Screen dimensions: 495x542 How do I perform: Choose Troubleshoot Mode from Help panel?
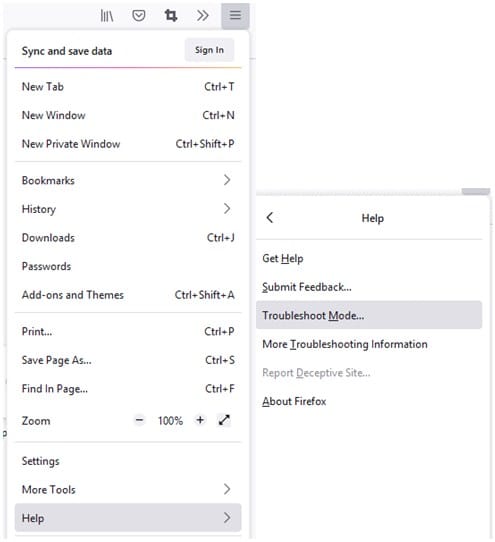(x=369, y=315)
